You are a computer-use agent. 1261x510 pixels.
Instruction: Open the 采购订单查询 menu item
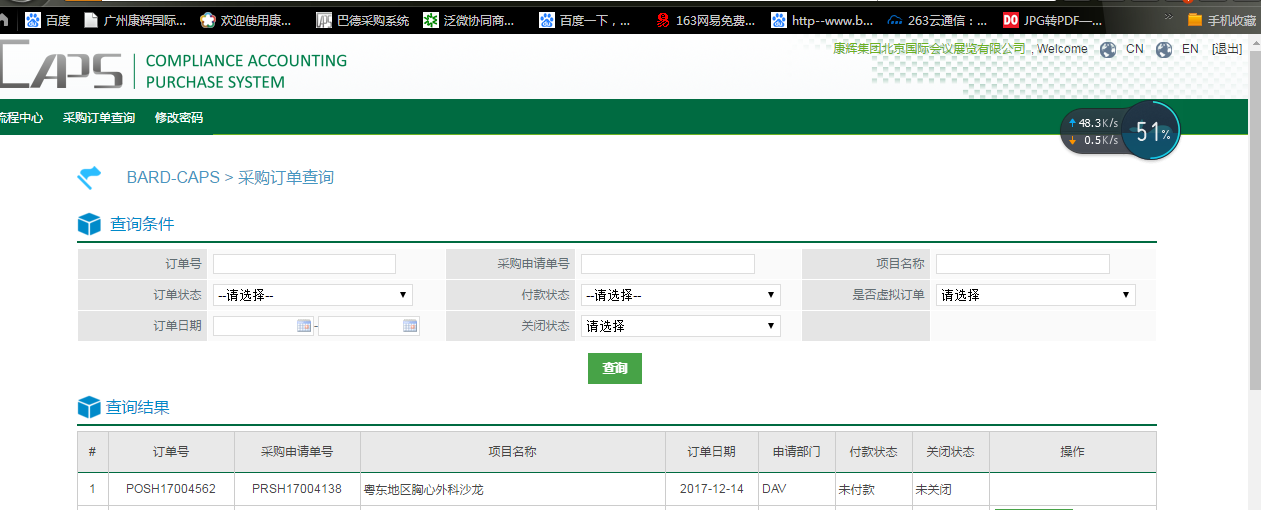pos(98,118)
